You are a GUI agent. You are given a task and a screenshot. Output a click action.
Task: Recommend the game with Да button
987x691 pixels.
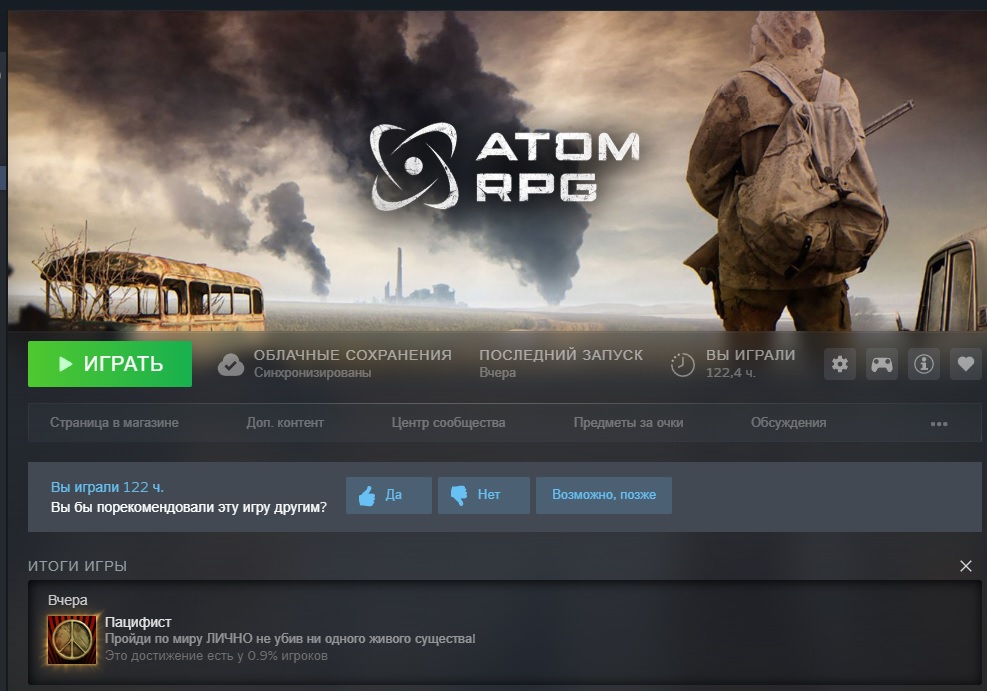click(388, 495)
